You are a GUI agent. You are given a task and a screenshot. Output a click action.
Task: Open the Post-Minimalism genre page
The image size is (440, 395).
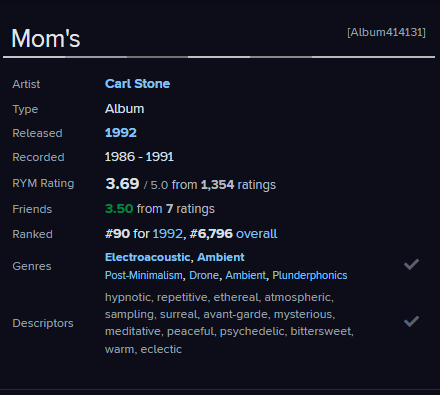[144, 275]
